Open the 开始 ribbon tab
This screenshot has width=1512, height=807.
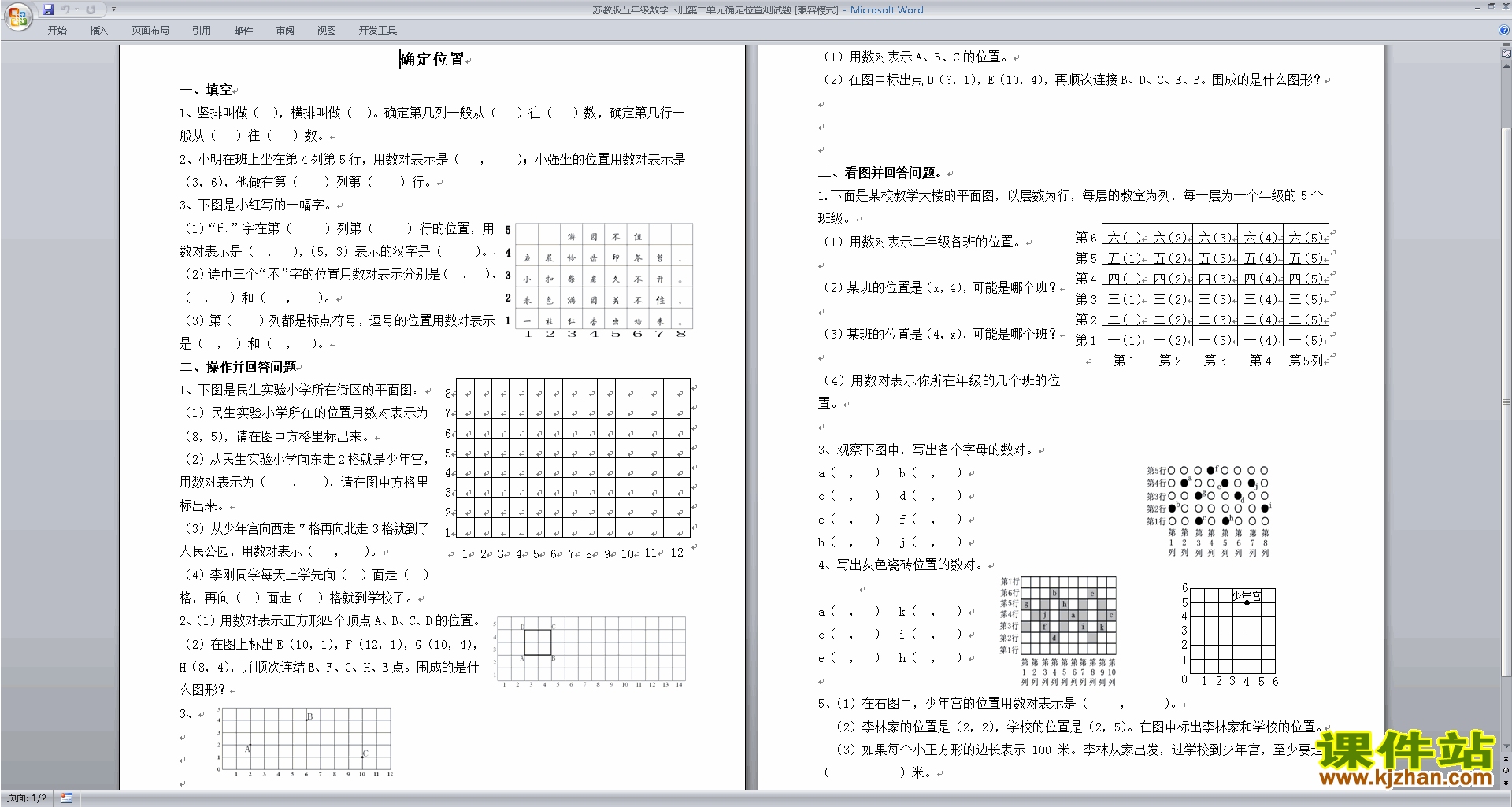(x=57, y=30)
